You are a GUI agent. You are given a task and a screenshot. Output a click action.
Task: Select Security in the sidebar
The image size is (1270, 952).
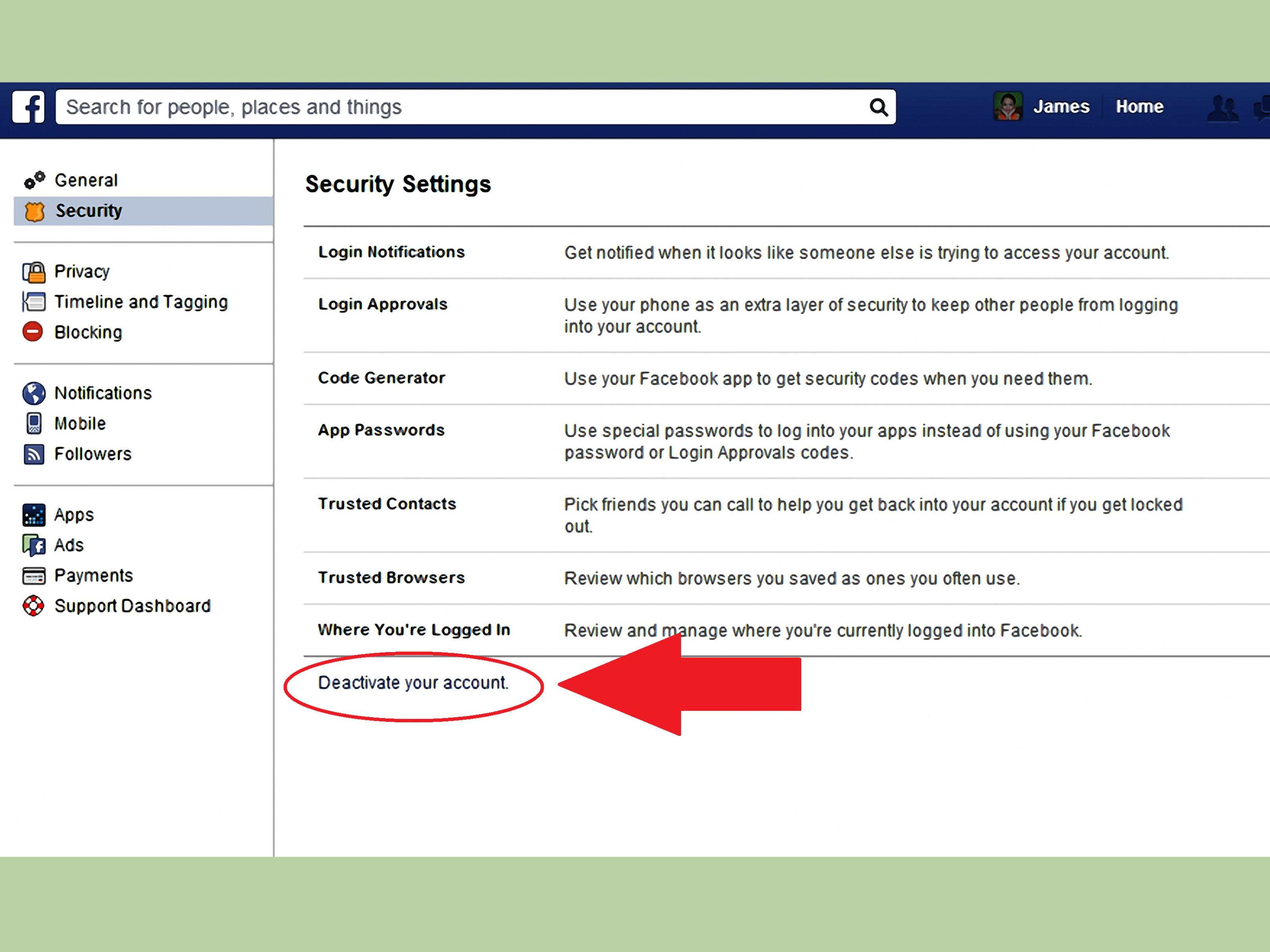tap(143, 211)
